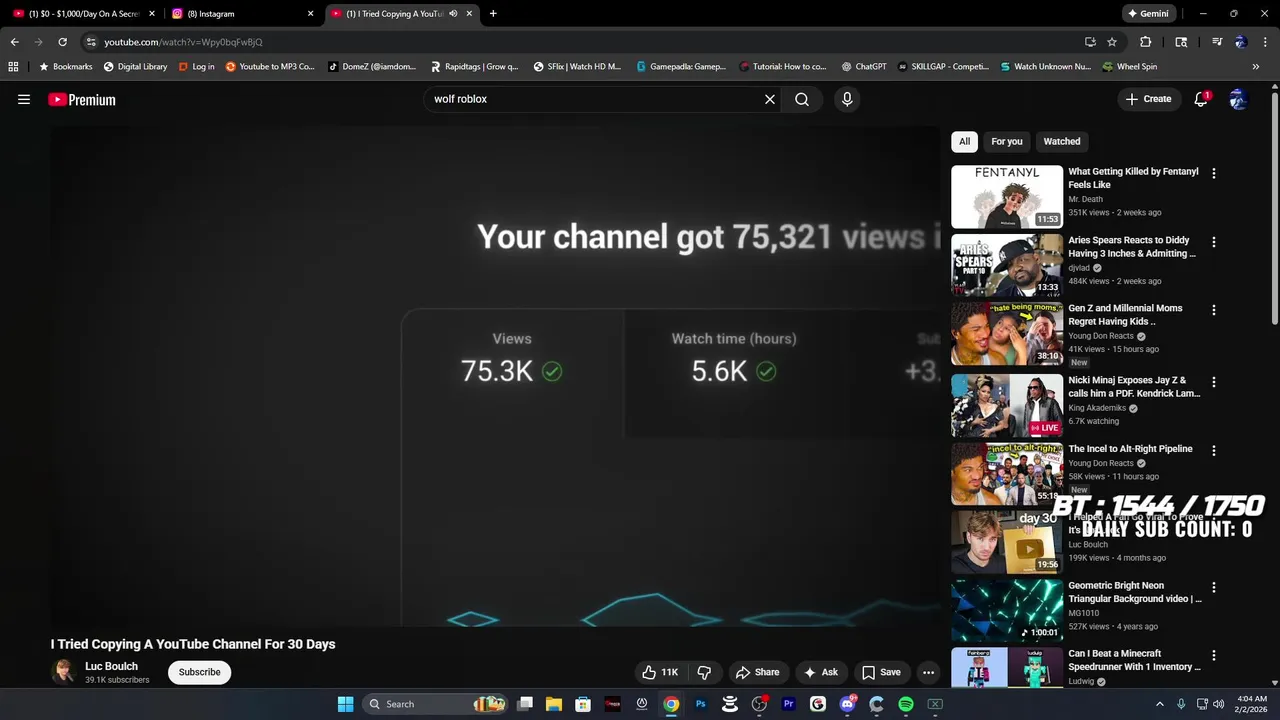Open Luc Boulch channel avatar

tap(63, 672)
